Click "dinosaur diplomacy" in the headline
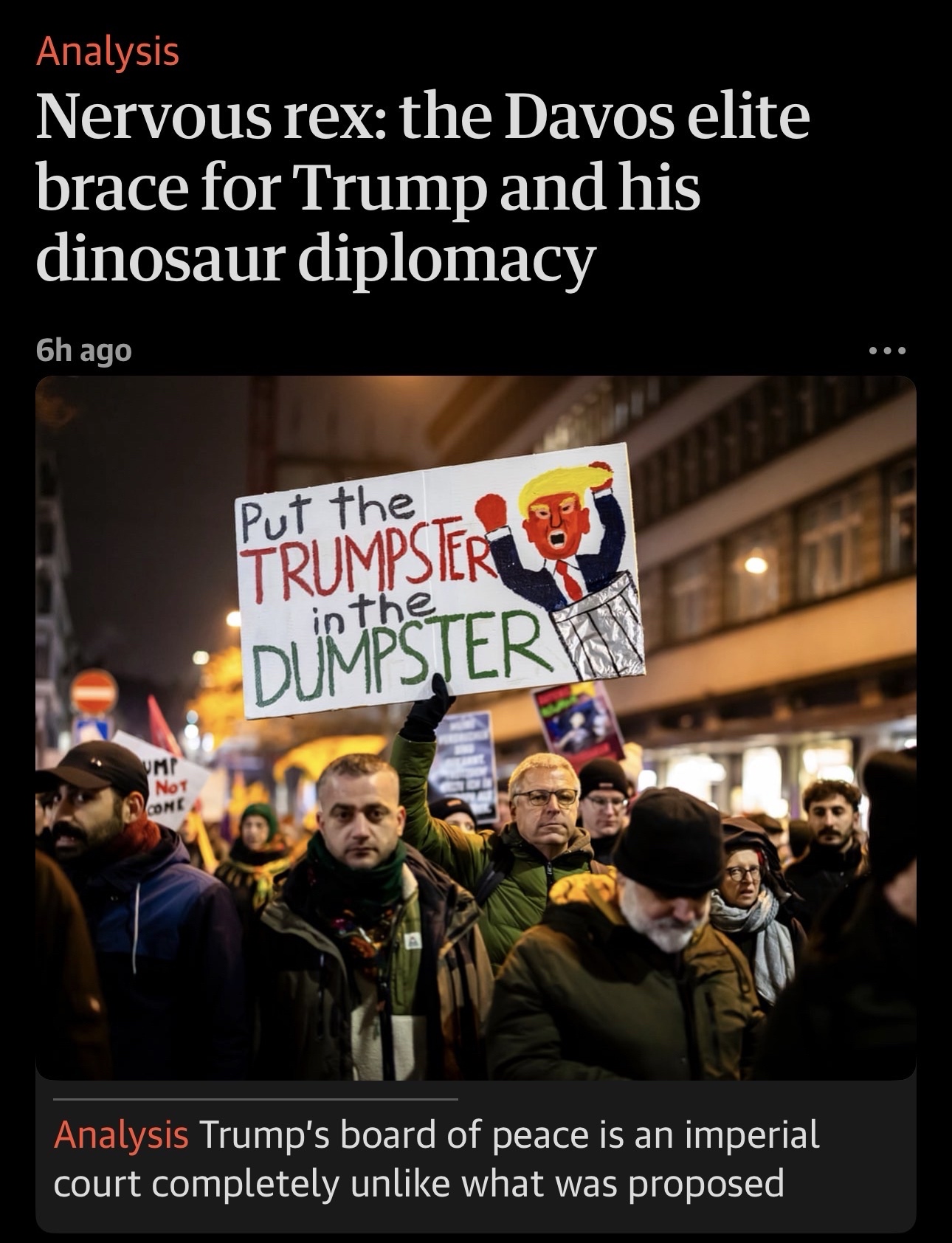Screen dimensions: 952x1243 [x=315, y=259]
